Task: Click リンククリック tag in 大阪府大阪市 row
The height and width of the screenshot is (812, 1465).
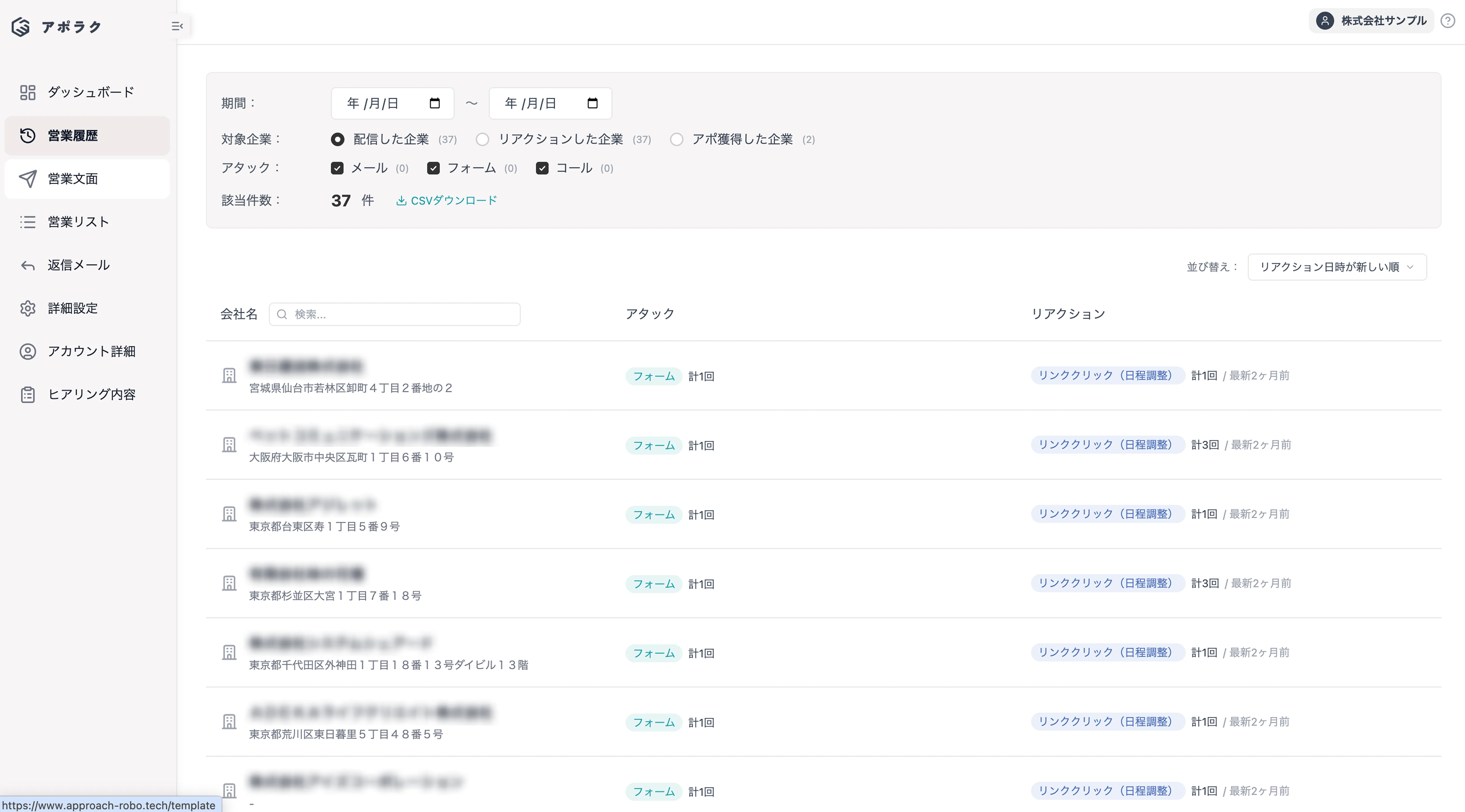Action: (1107, 445)
